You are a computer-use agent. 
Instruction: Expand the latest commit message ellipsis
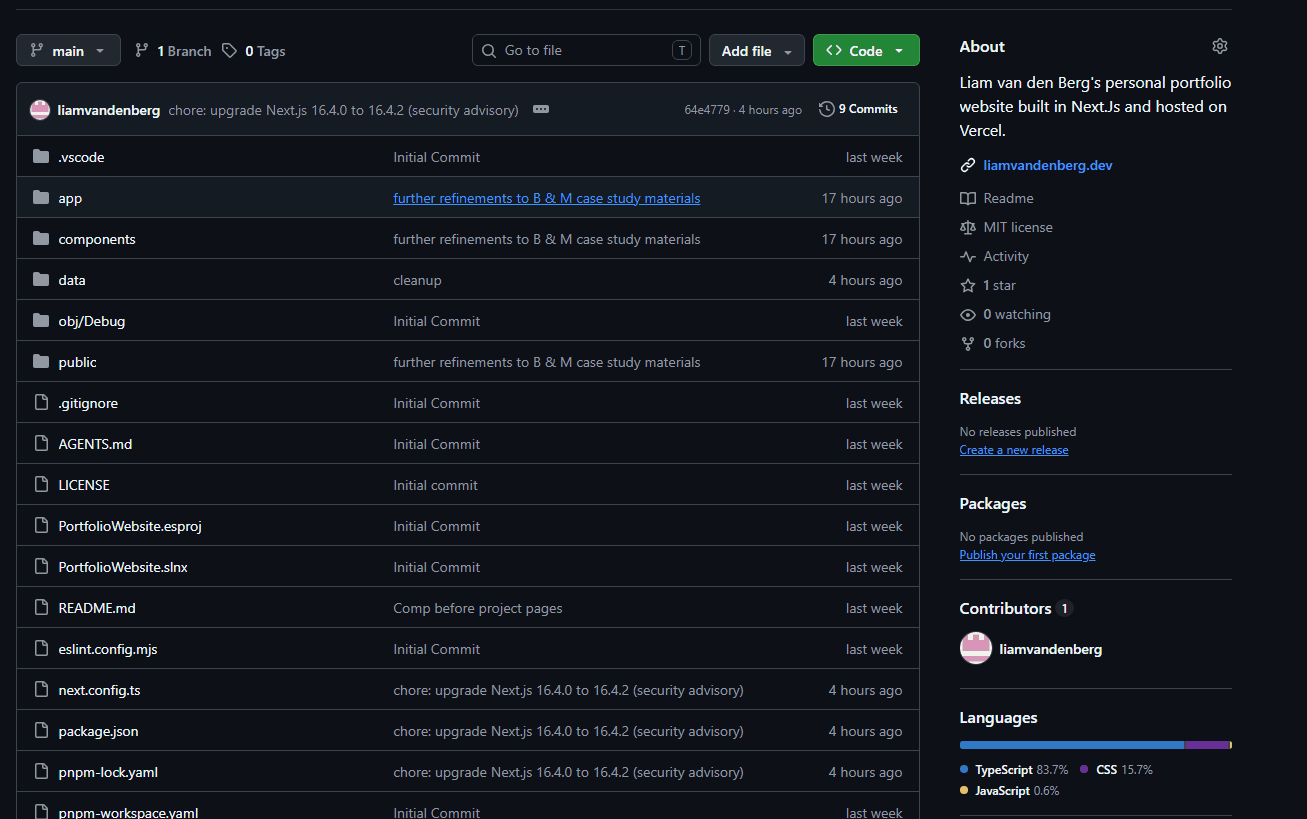click(x=541, y=110)
